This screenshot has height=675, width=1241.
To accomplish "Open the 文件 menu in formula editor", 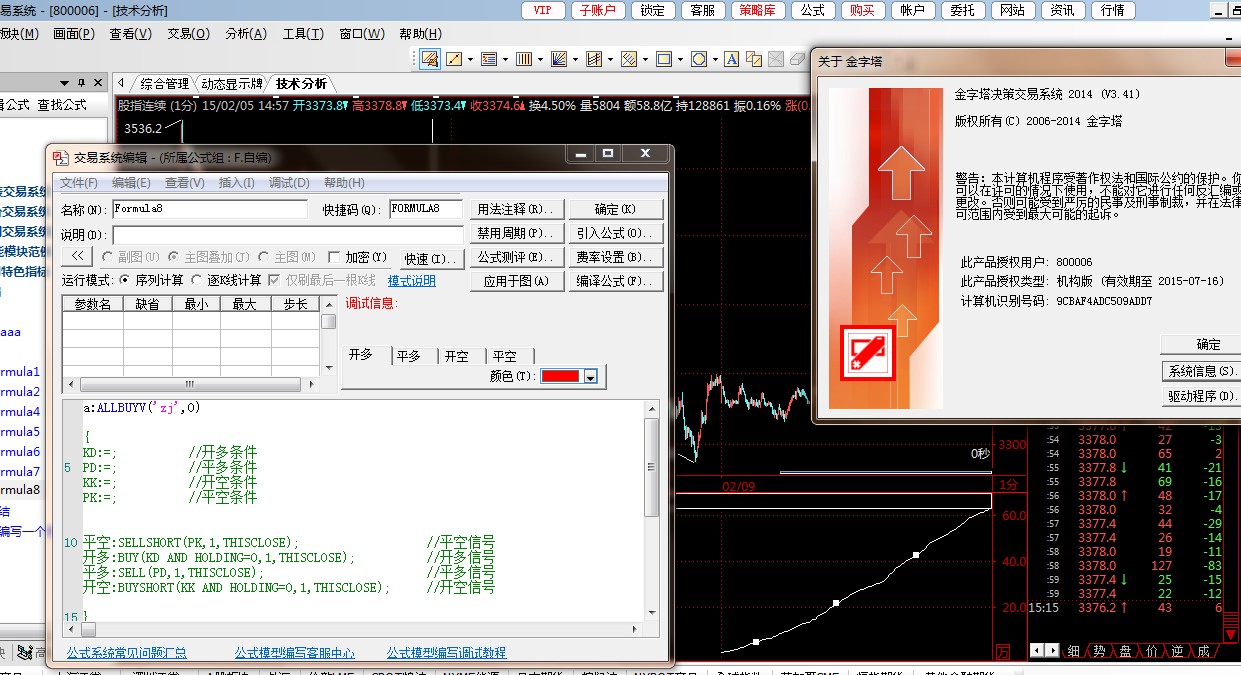I will pos(79,183).
